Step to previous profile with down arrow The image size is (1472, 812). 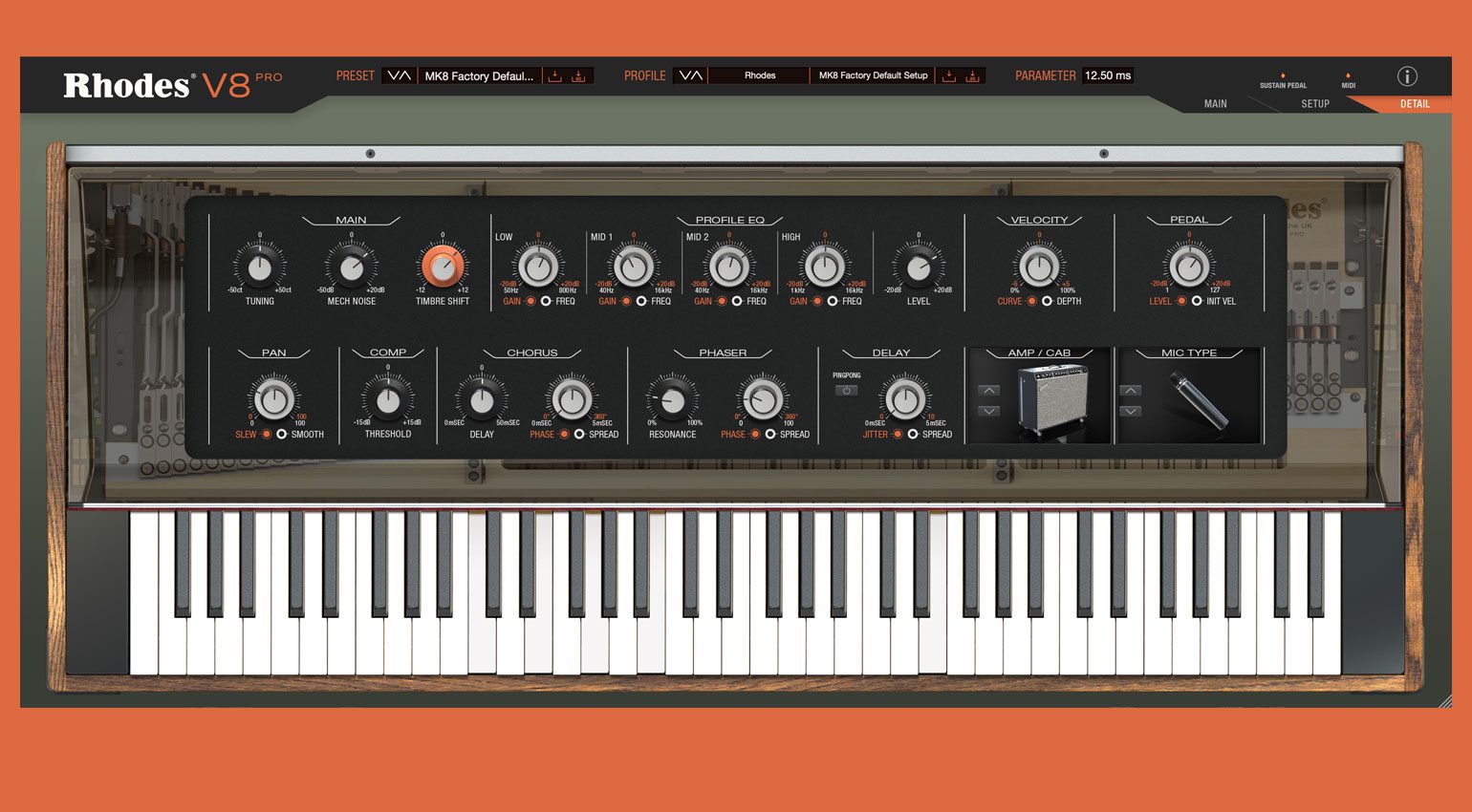683,75
